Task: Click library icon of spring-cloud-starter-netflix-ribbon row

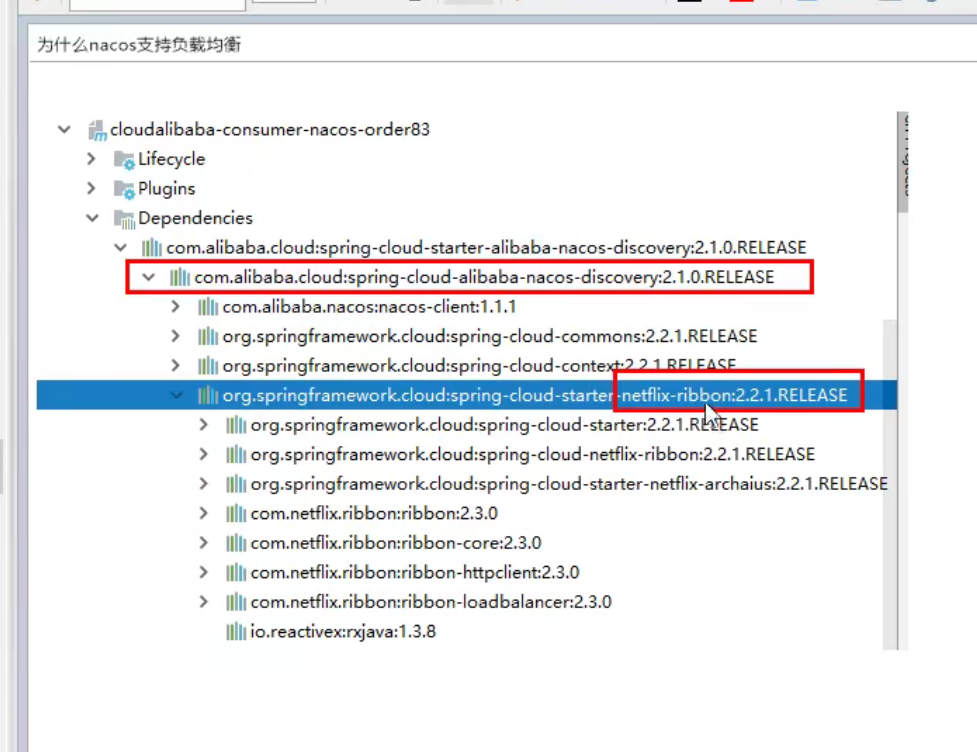Action: click(x=207, y=396)
